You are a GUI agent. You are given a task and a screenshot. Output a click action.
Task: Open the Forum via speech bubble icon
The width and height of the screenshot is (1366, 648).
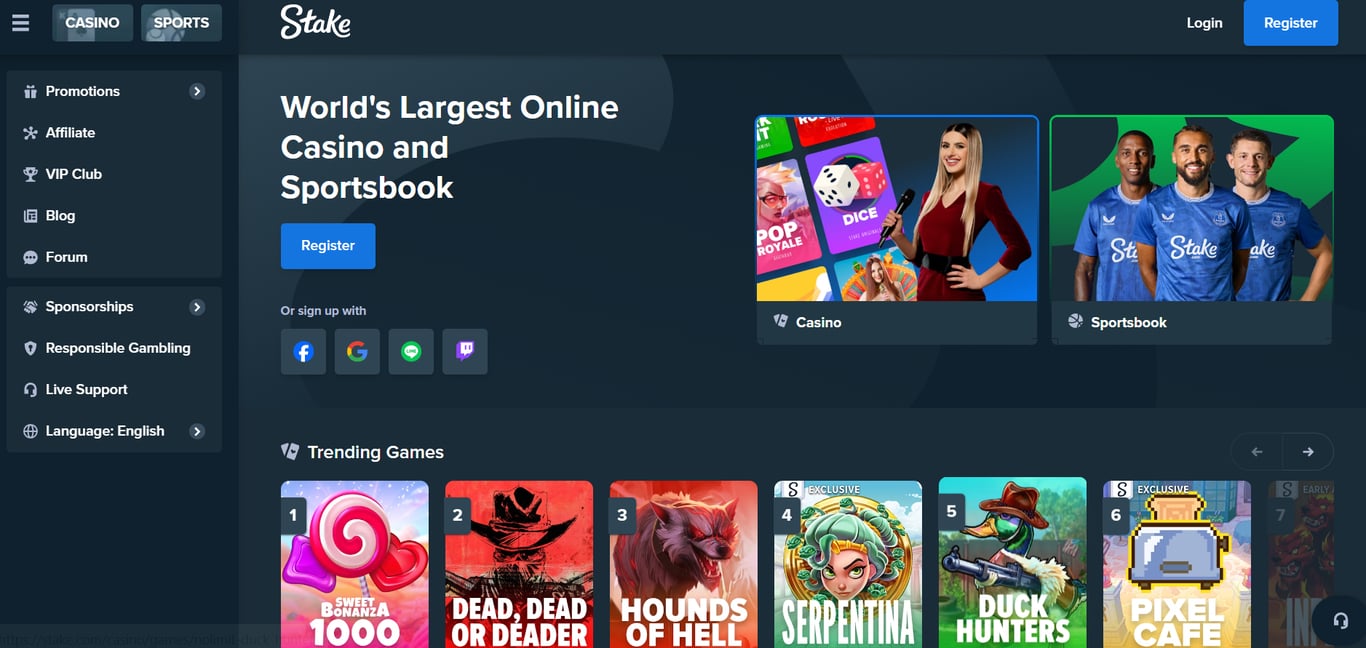(32, 257)
